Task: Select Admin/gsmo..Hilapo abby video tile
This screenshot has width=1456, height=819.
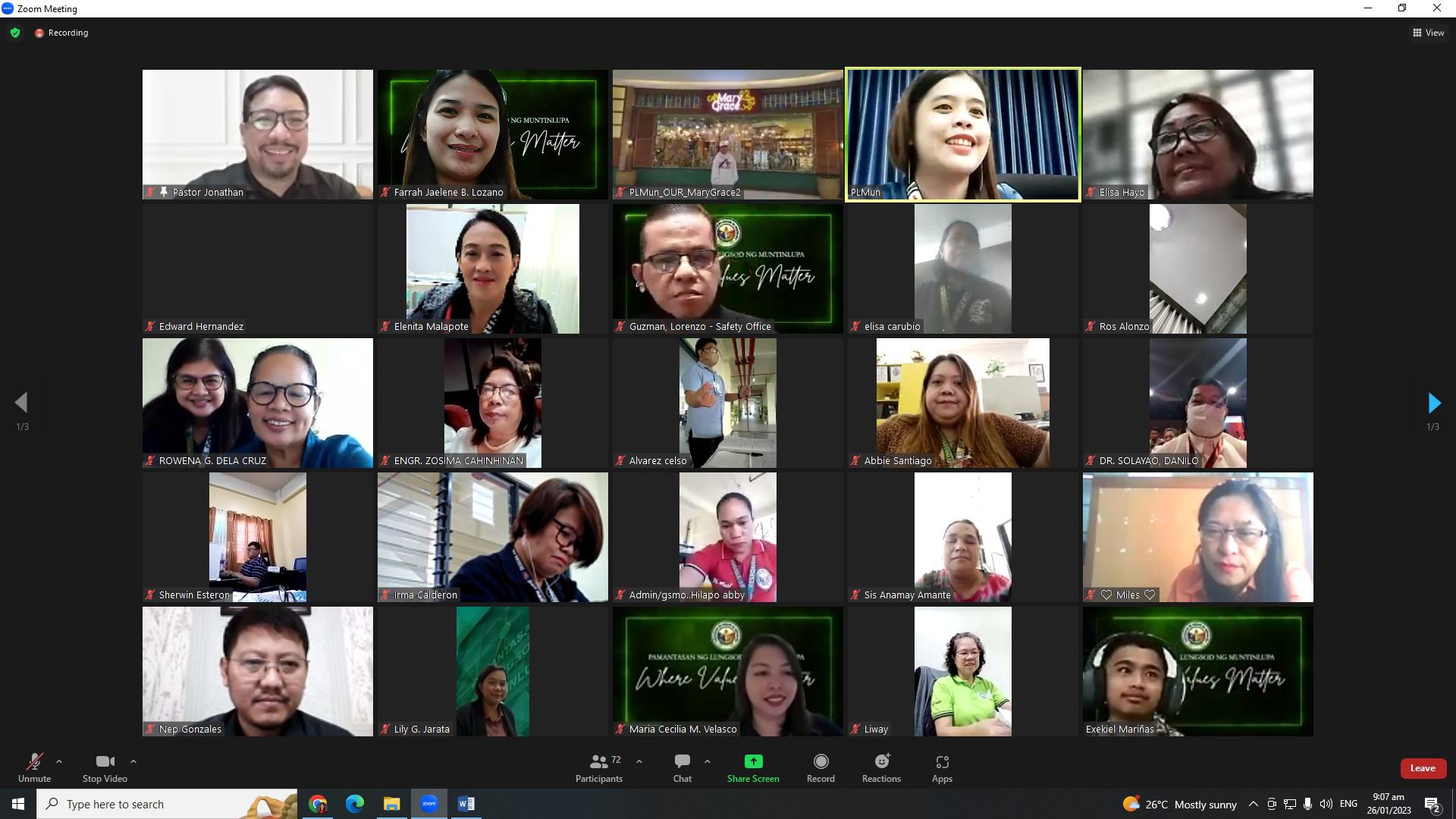Action: (728, 537)
